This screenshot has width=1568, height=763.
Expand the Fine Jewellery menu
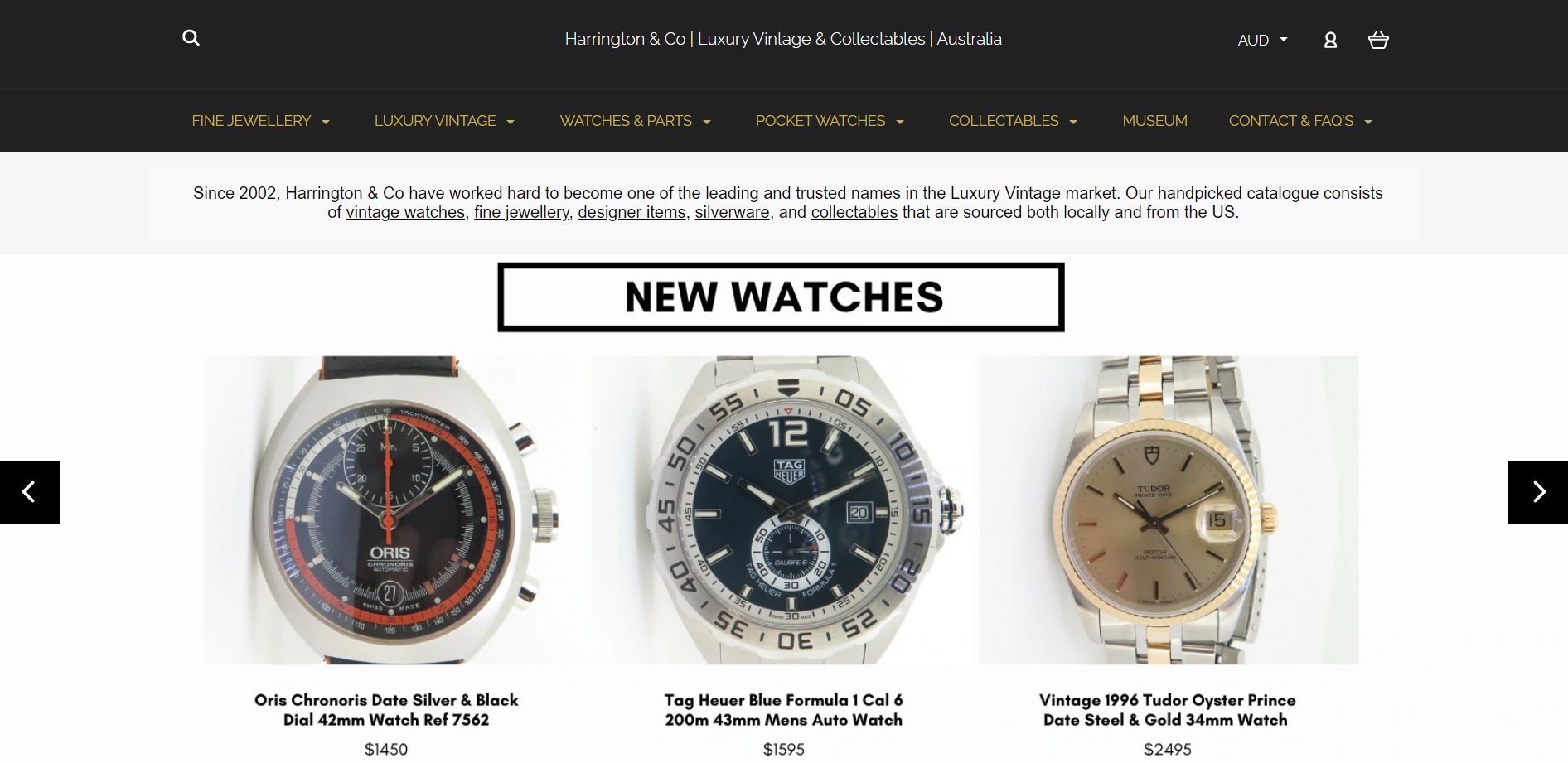pyautogui.click(x=261, y=121)
